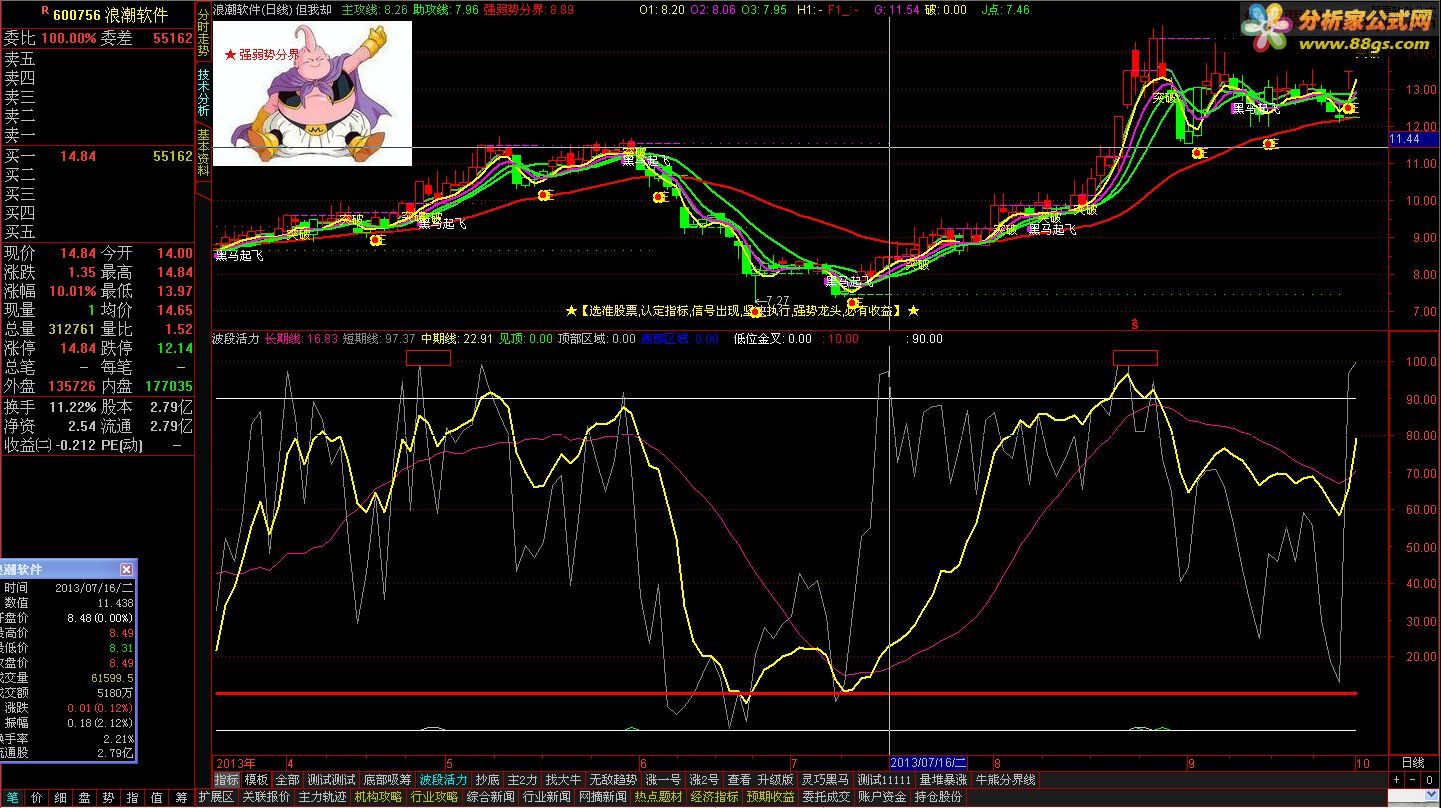Open the 持仓股份 tab
1441x808 pixels.
[938, 797]
